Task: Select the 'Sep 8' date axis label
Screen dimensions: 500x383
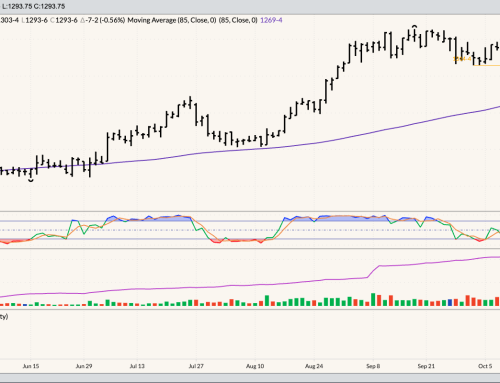Action: [373, 366]
